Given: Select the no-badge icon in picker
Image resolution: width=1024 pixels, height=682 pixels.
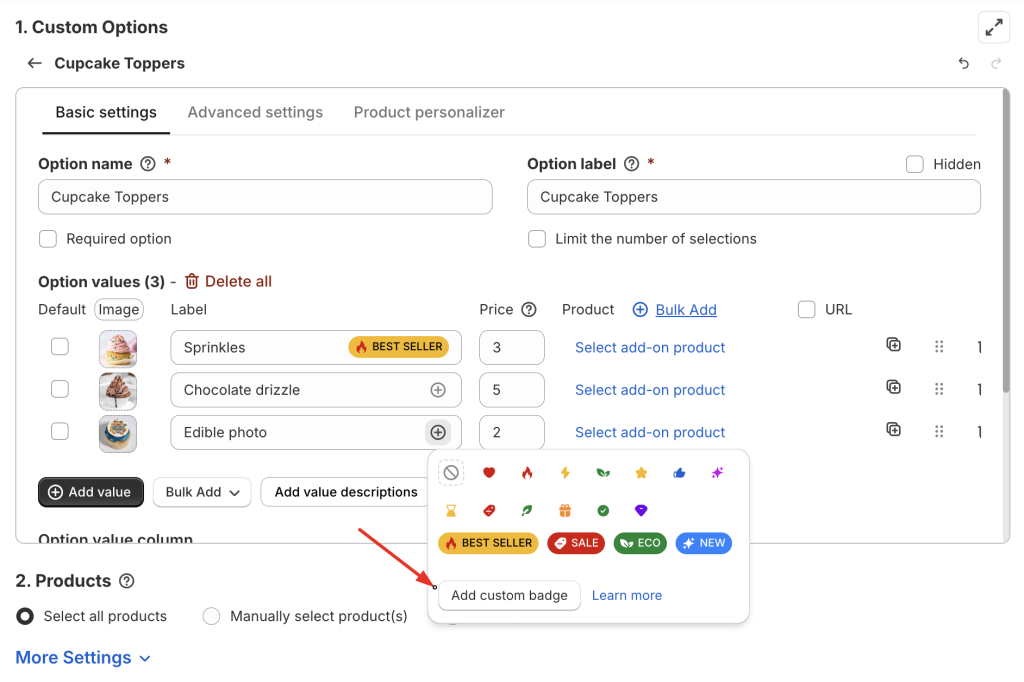Looking at the screenshot, I should [x=451, y=473].
